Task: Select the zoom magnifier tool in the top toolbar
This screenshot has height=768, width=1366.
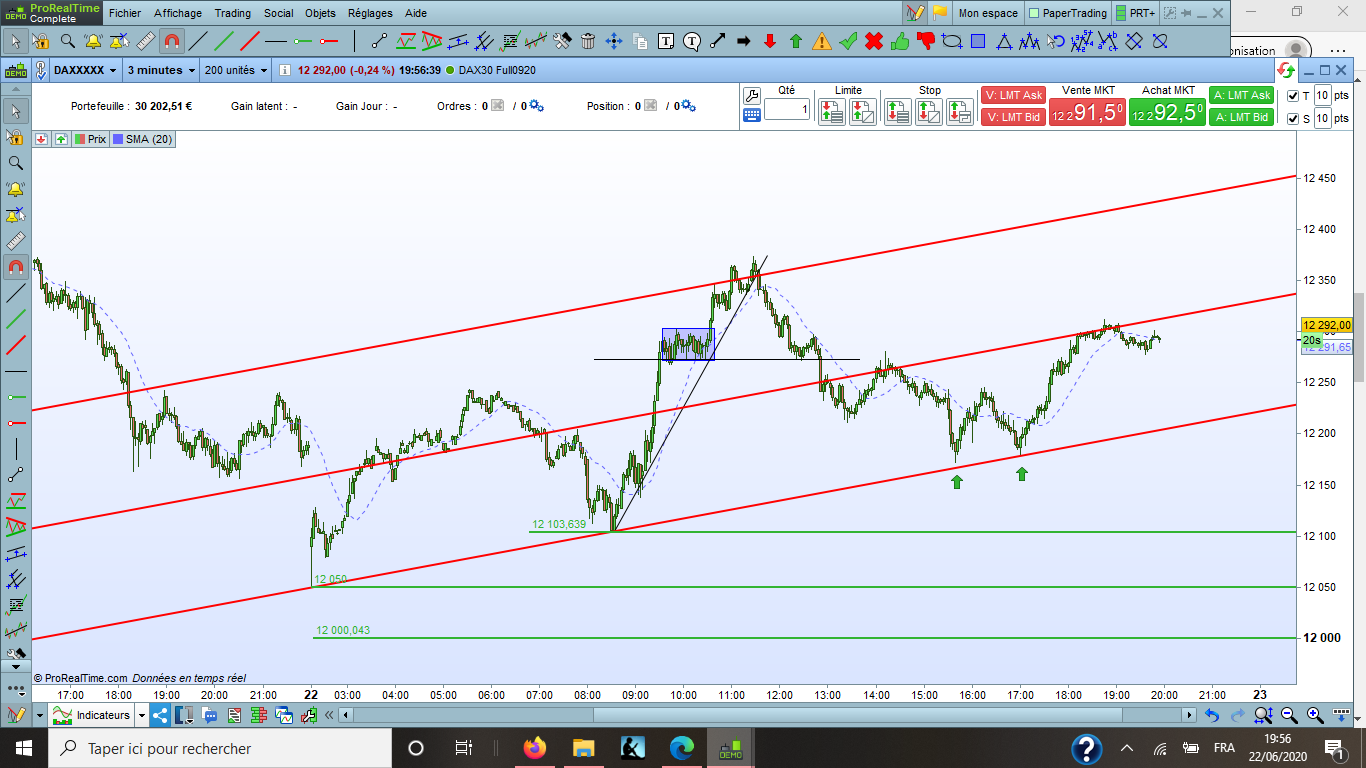Action: pos(67,41)
